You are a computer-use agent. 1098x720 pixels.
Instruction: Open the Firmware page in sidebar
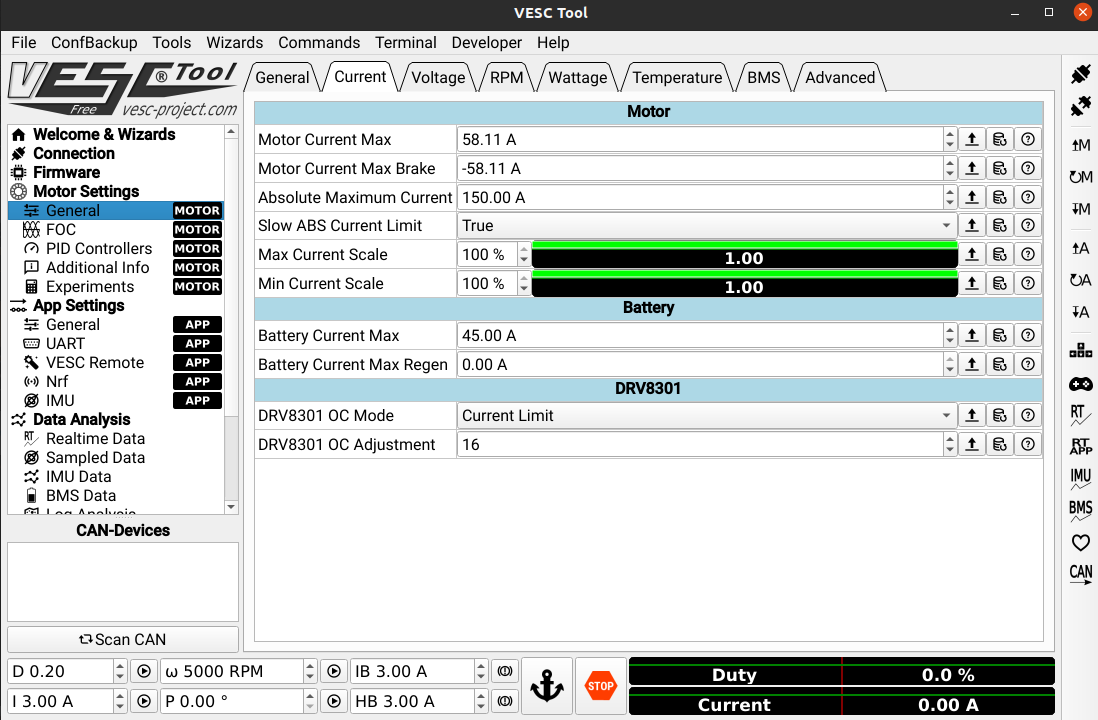coord(67,172)
